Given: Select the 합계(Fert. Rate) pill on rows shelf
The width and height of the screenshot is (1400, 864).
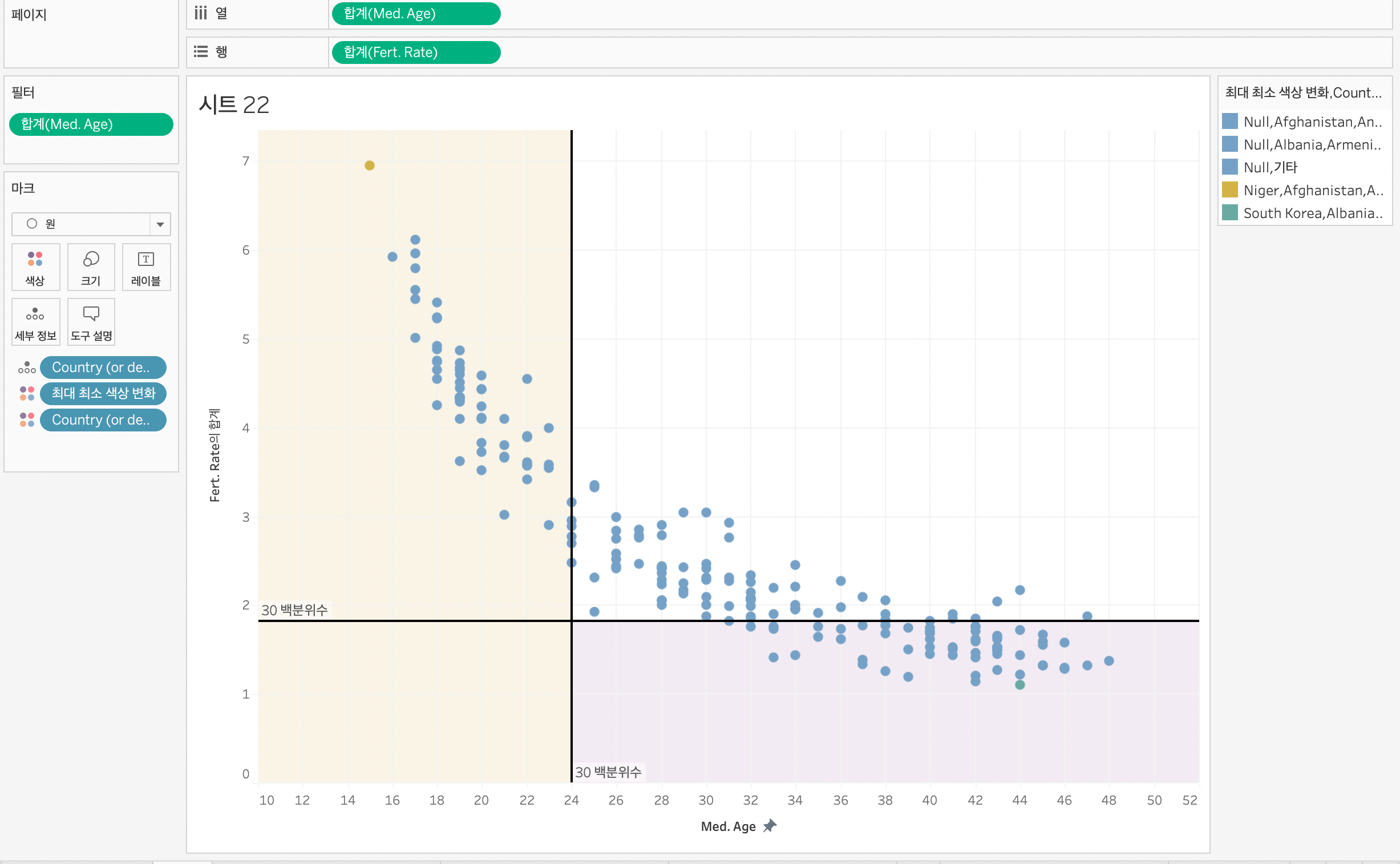Looking at the screenshot, I should point(416,53).
